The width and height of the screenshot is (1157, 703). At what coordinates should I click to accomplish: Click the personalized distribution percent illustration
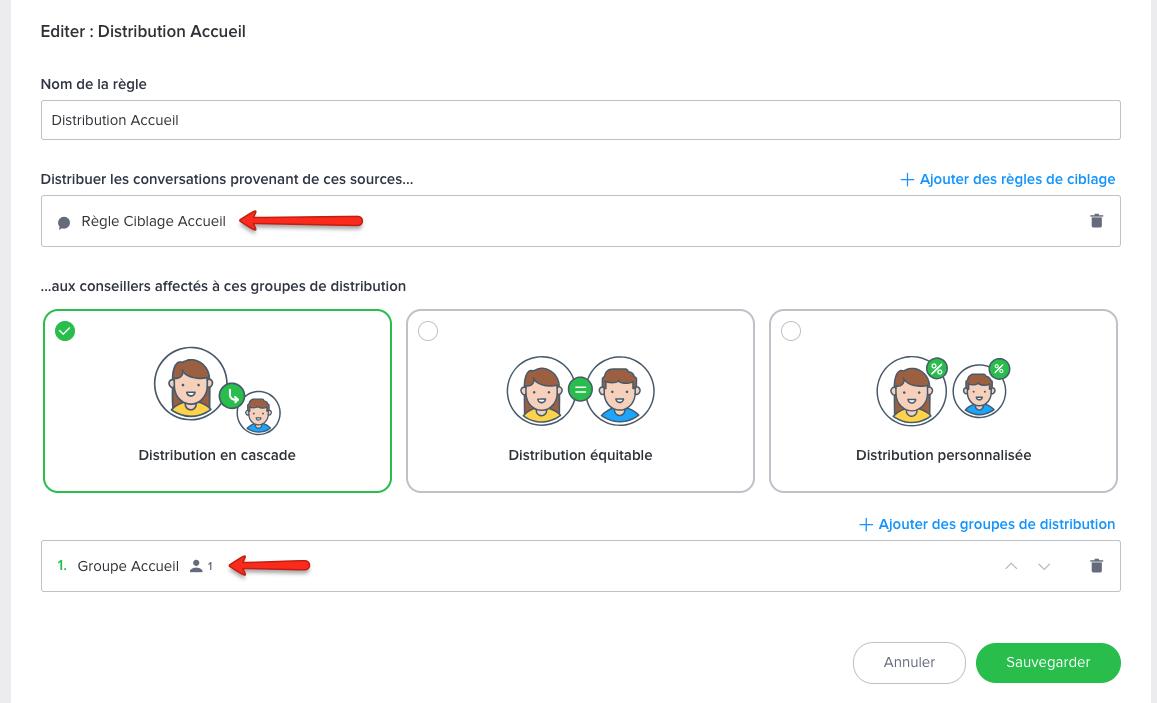(x=942, y=388)
